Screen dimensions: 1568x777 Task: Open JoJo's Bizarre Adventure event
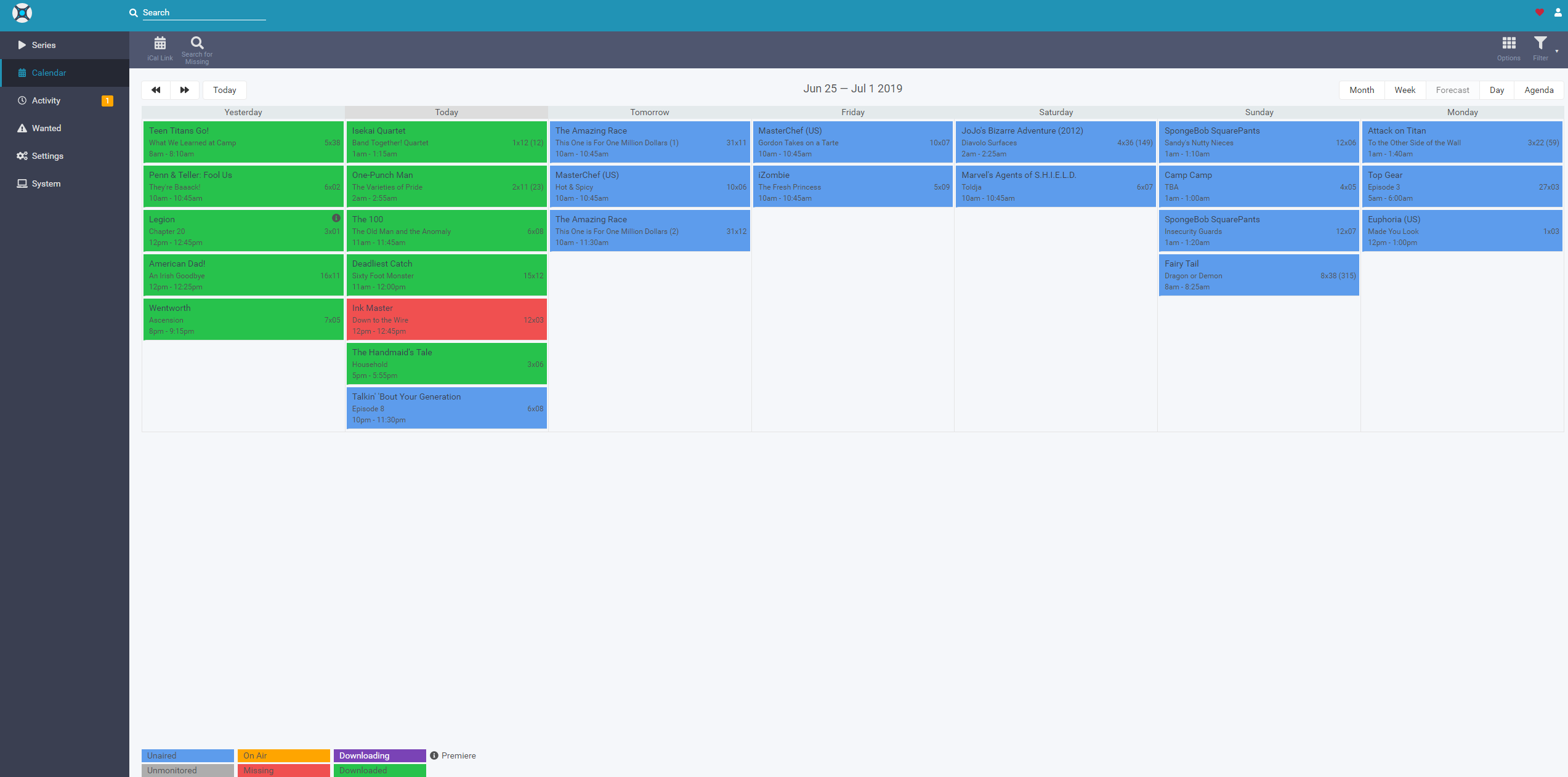(x=1056, y=142)
